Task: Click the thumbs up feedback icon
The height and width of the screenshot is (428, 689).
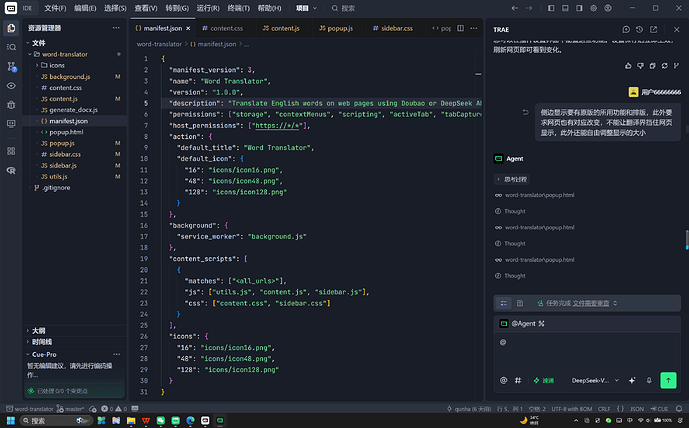Action: [x=628, y=65]
